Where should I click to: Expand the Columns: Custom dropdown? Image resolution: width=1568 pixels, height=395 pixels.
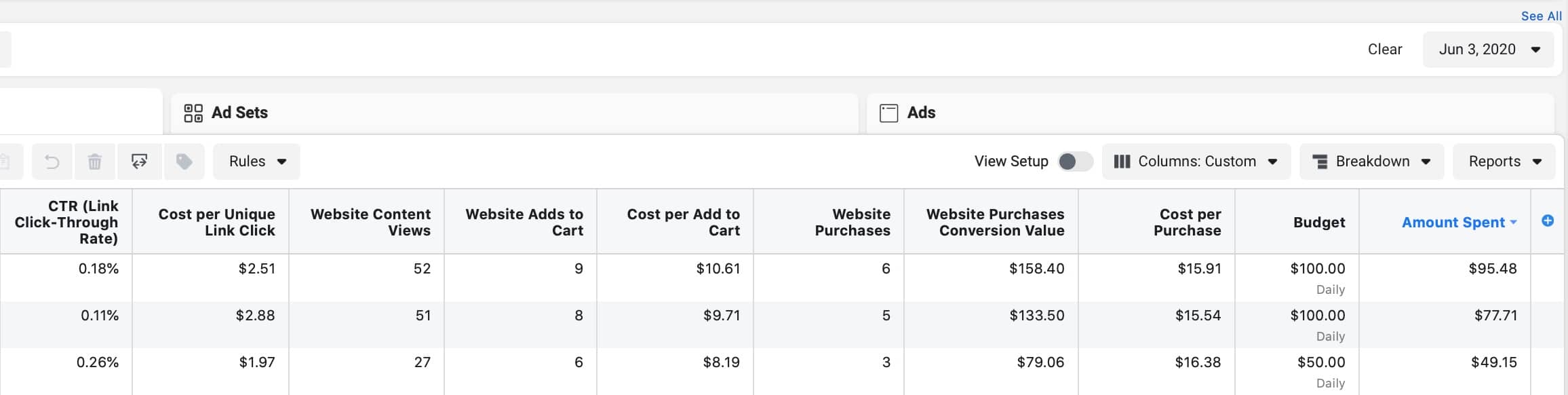point(1196,162)
